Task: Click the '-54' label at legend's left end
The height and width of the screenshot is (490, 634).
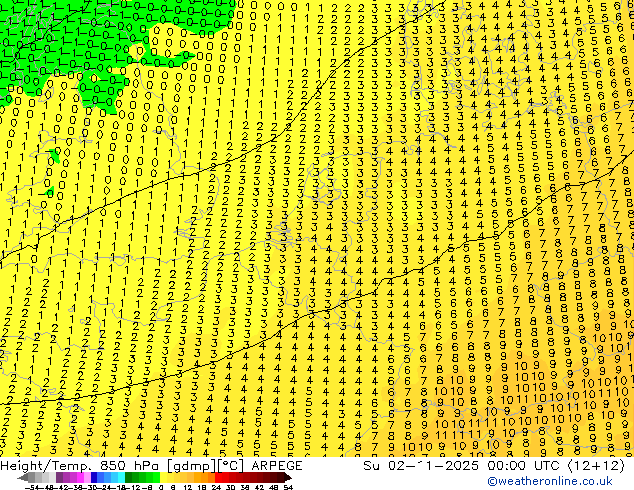Action: coord(32,488)
